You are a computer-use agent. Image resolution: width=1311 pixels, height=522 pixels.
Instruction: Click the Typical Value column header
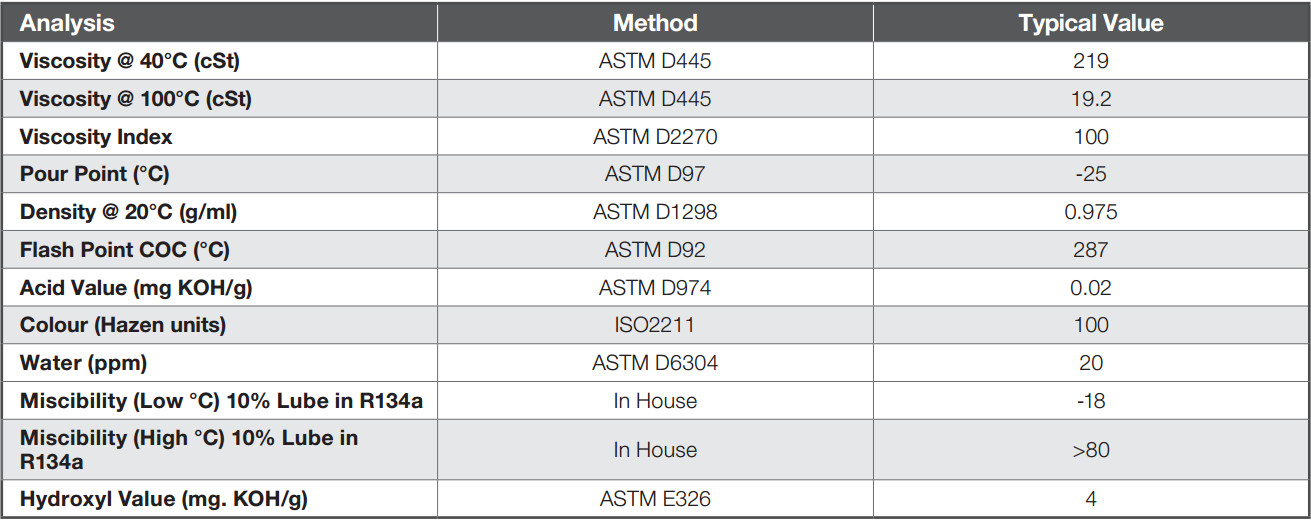1090,23
